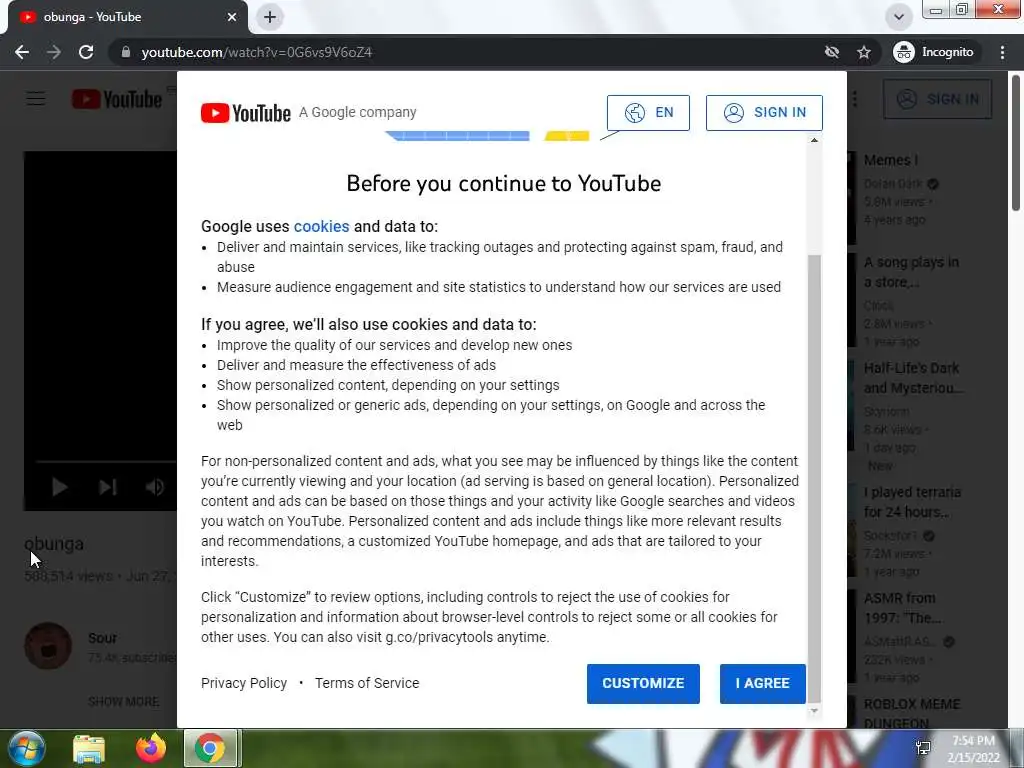This screenshot has width=1024, height=768.
Task: Click the obunga video title
Action: pos(54,543)
